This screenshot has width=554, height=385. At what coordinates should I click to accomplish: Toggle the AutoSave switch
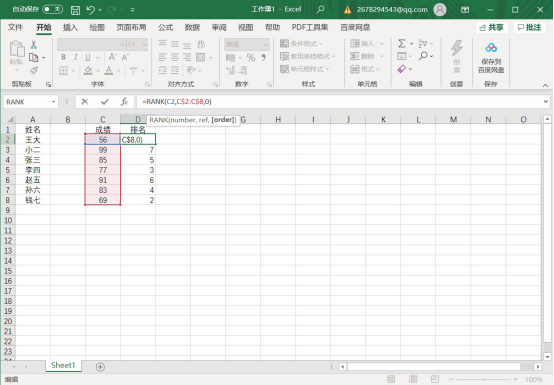coord(53,10)
